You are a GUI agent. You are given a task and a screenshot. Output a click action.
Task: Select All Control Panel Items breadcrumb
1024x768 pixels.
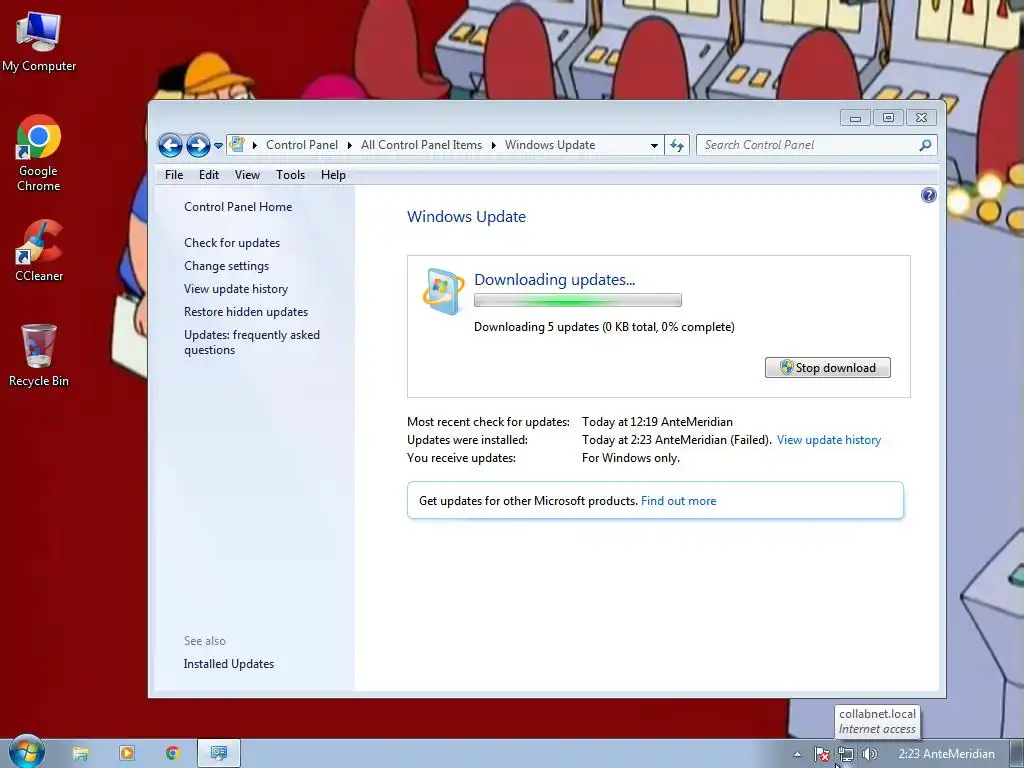point(421,145)
